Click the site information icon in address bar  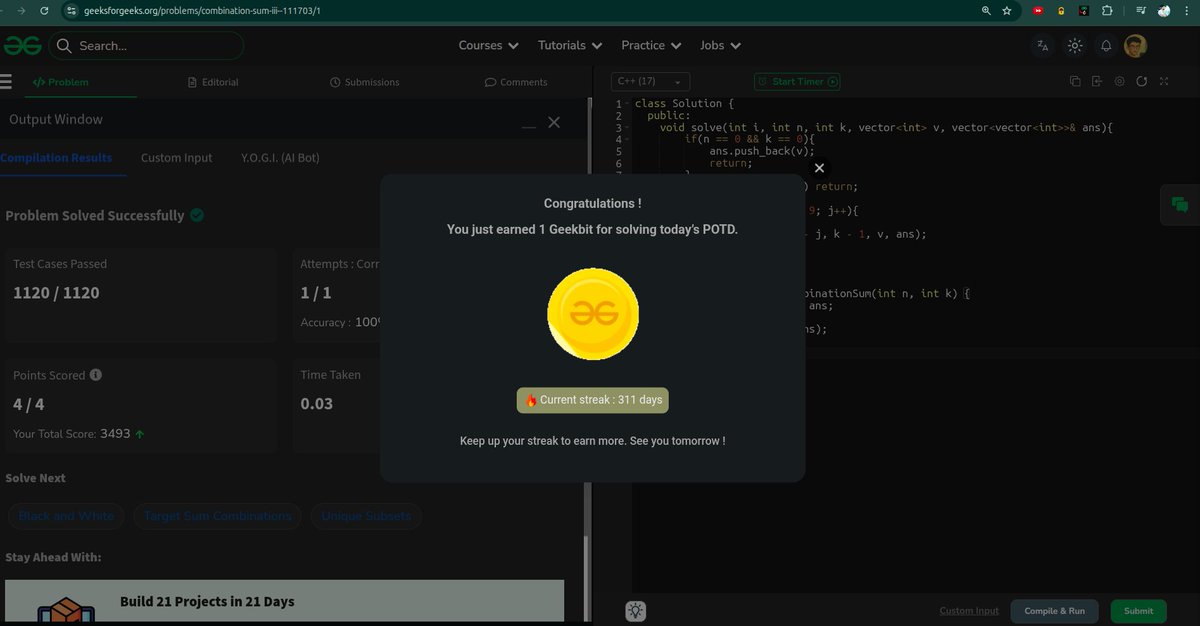(x=71, y=10)
